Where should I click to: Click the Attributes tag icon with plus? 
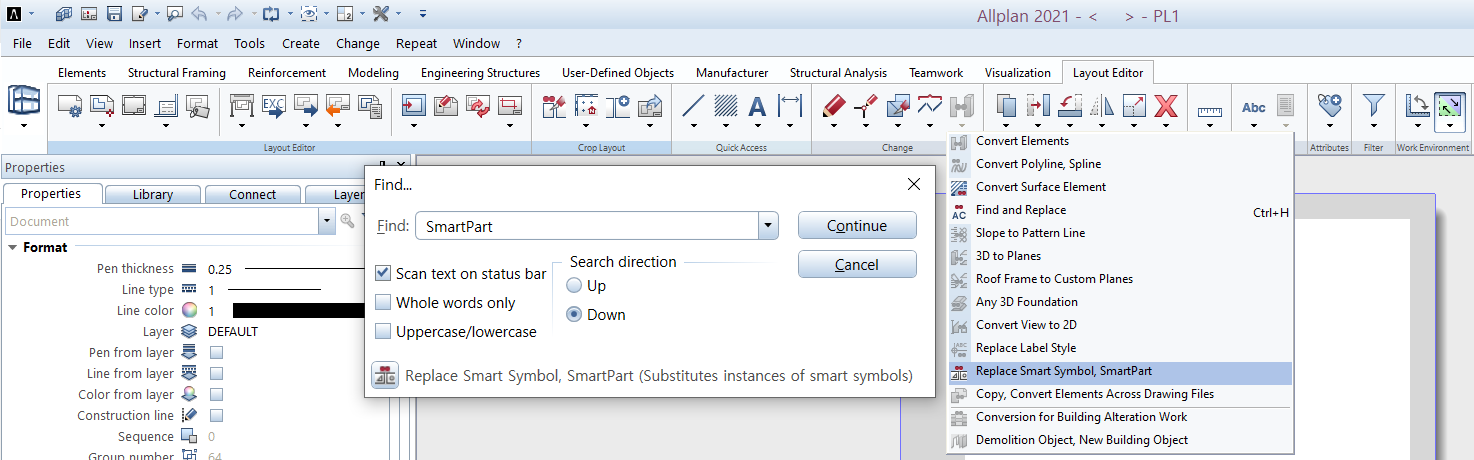(x=1329, y=105)
